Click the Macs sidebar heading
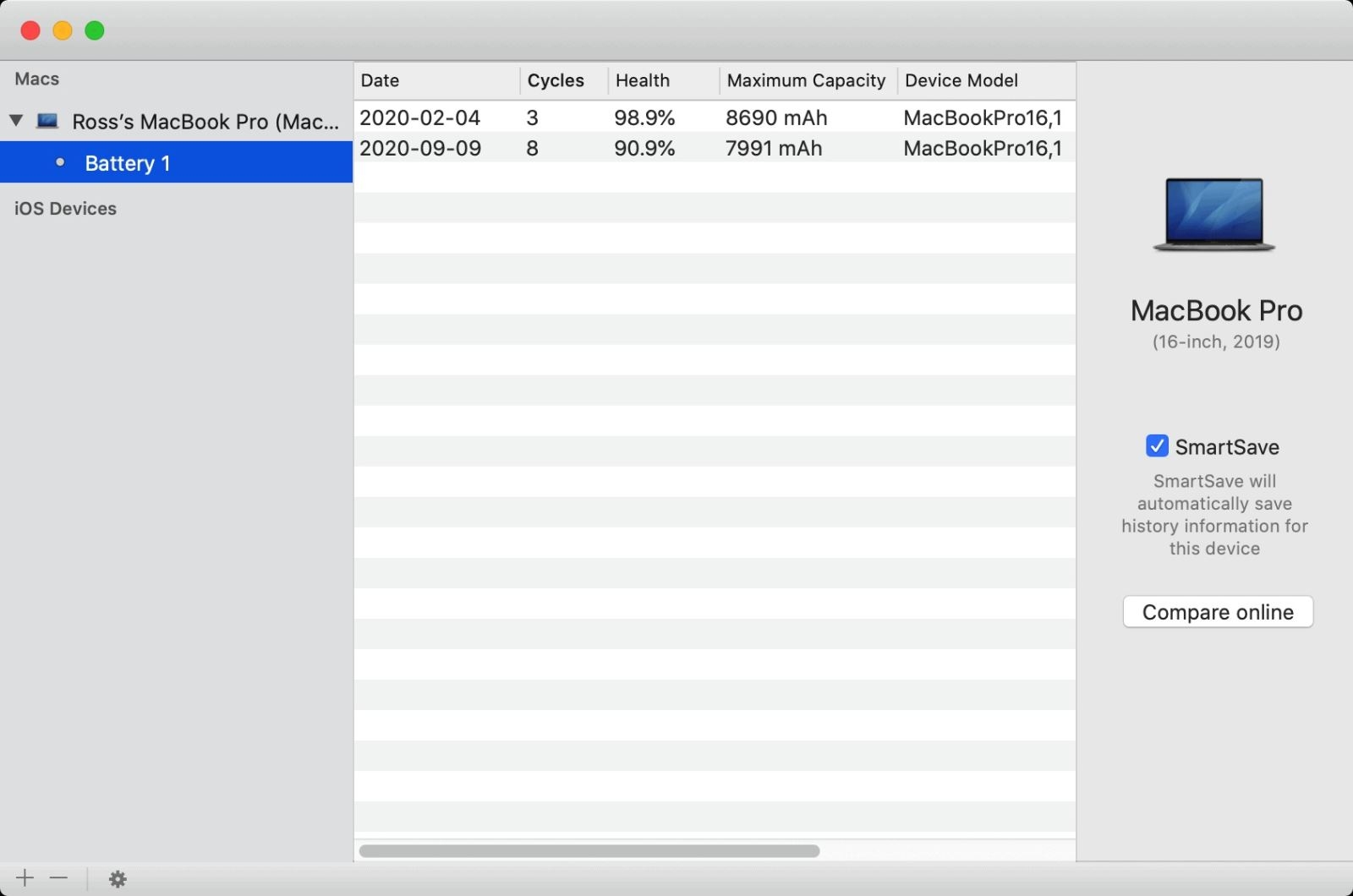The height and width of the screenshot is (896, 1353). tap(36, 79)
